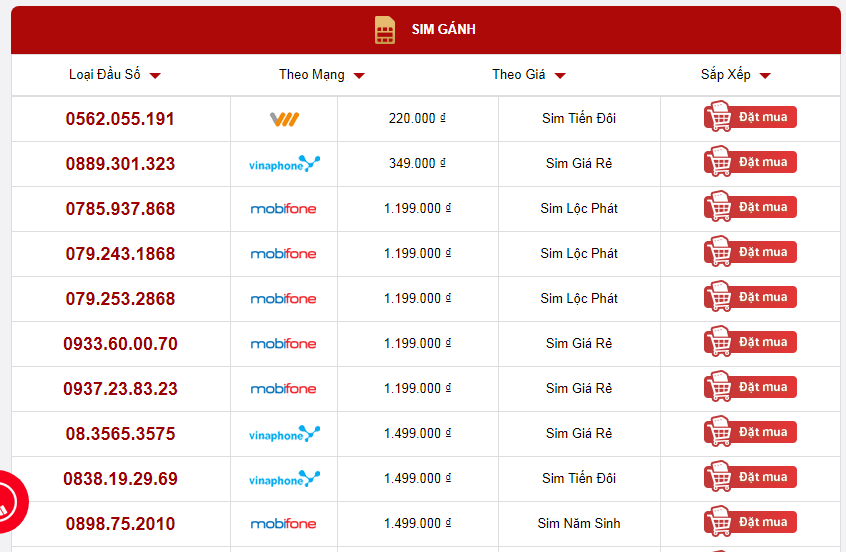Click Mobifone logo in 0785.937.868 row
Screen dimensions: 846x552
[x=283, y=209]
